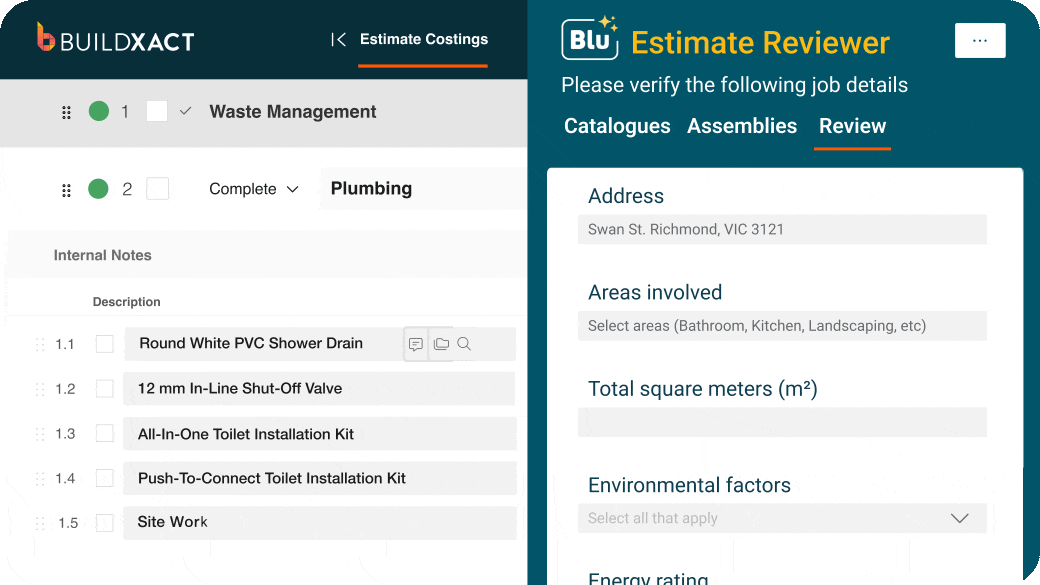Open the ellipsis menu in Estimate Reviewer
The width and height of the screenshot is (1040, 585).
tap(980, 41)
